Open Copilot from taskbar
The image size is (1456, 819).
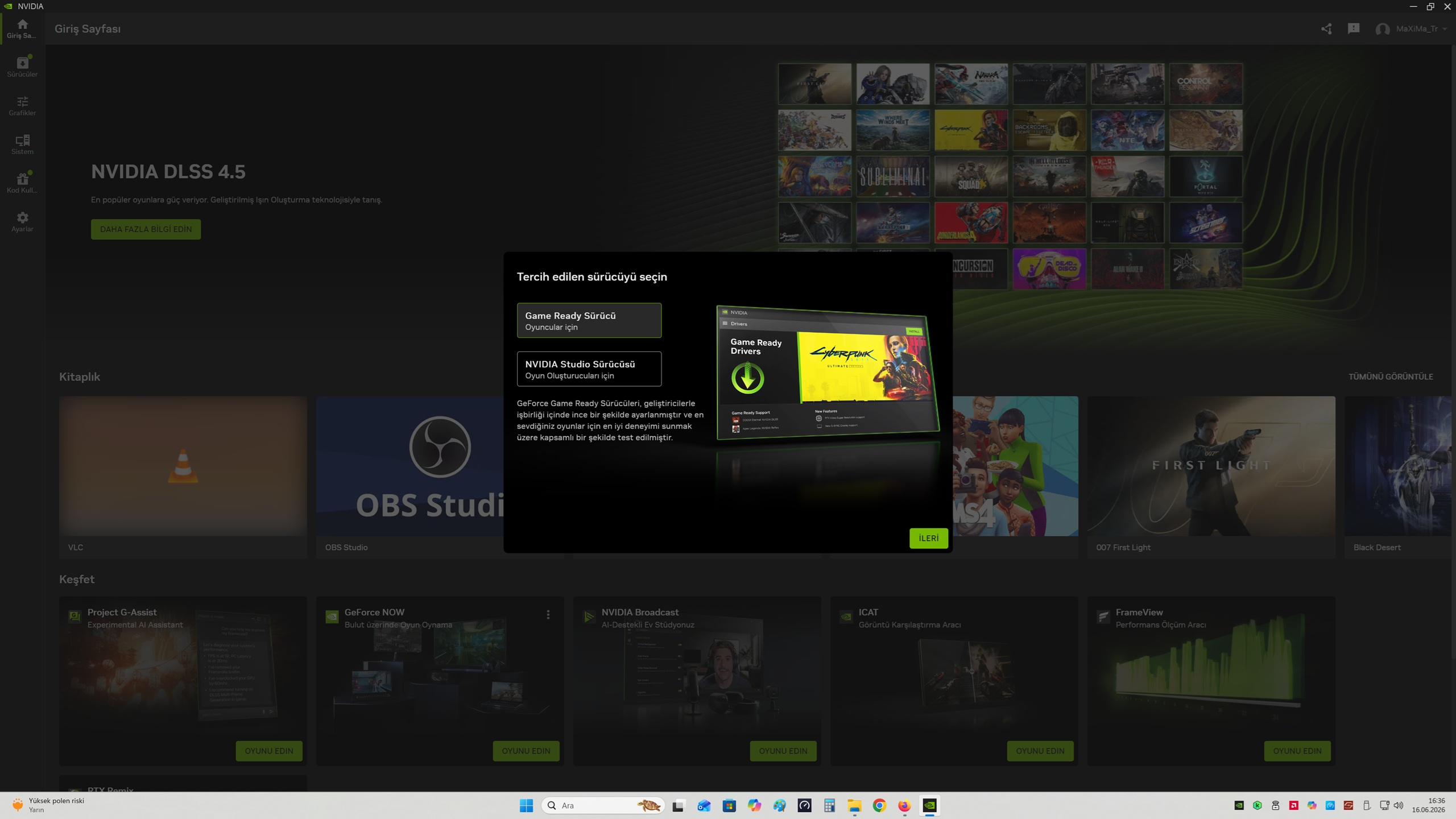754,805
